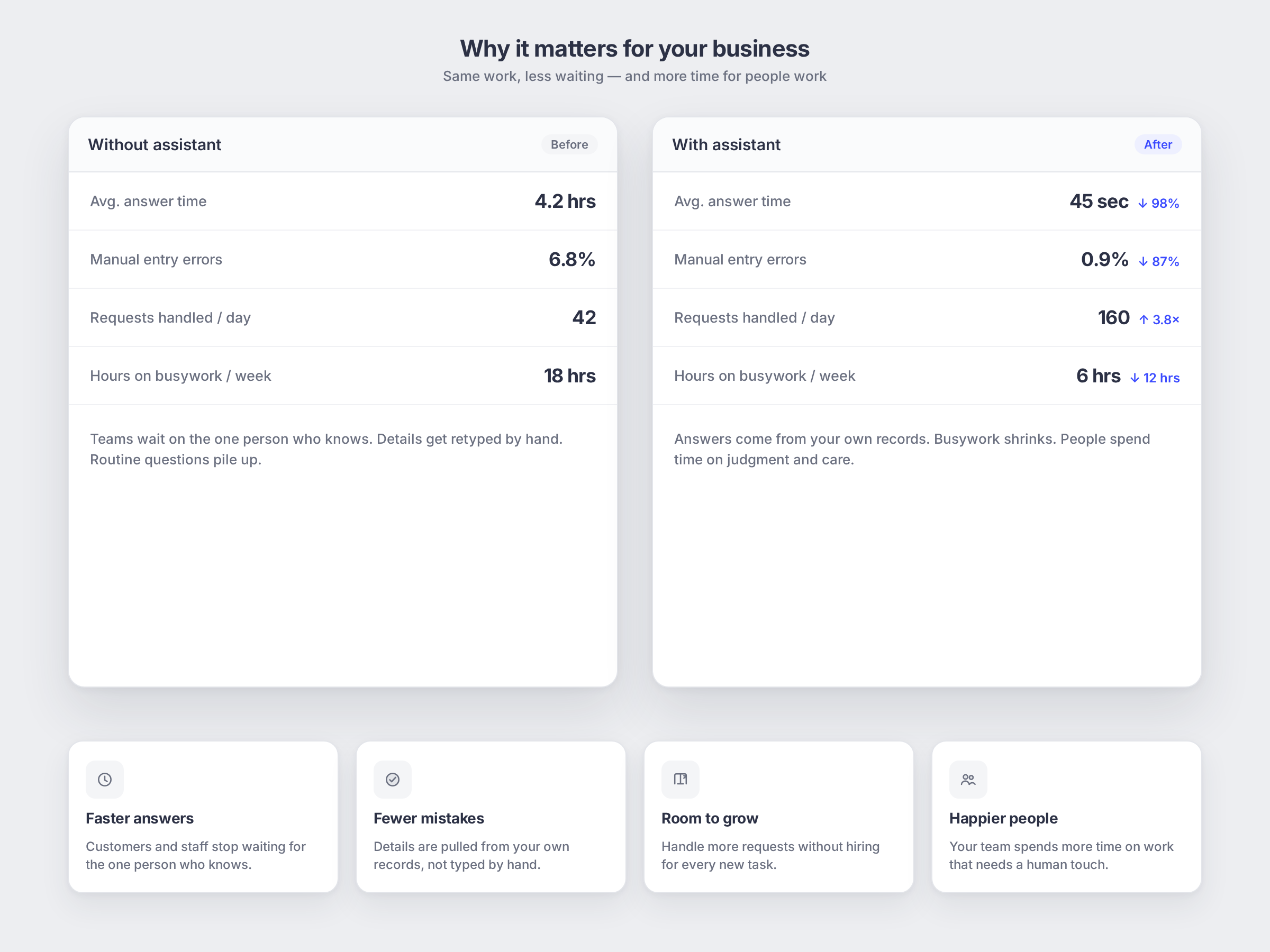Click the Before badge
The width and height of the screenshot is (1270, 952).
coord(569,144)
